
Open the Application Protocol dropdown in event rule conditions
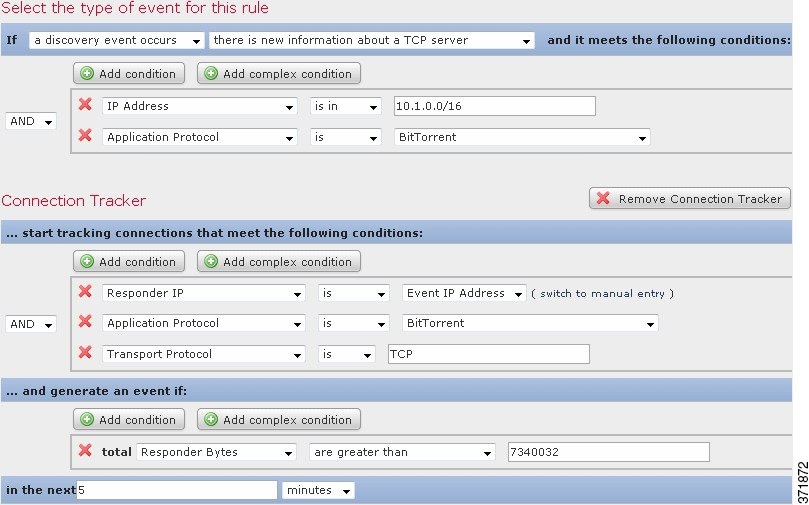pyautogui.click(x=200, y=137)
